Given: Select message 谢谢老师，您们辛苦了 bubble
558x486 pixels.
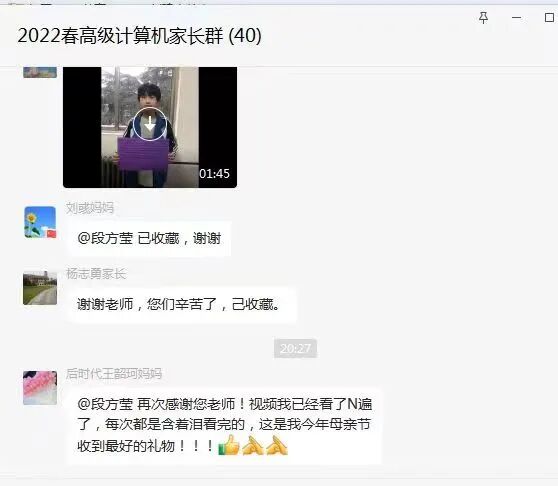Looking at the screenshot, I should coord(182,305).
